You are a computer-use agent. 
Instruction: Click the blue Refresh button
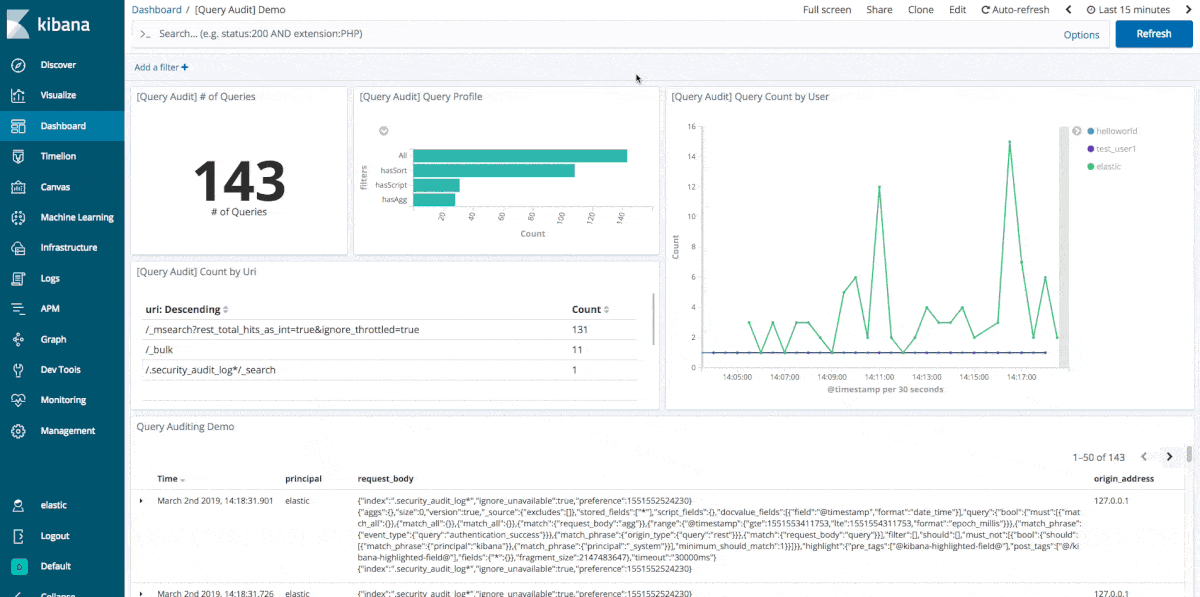tap(1153, 34)
